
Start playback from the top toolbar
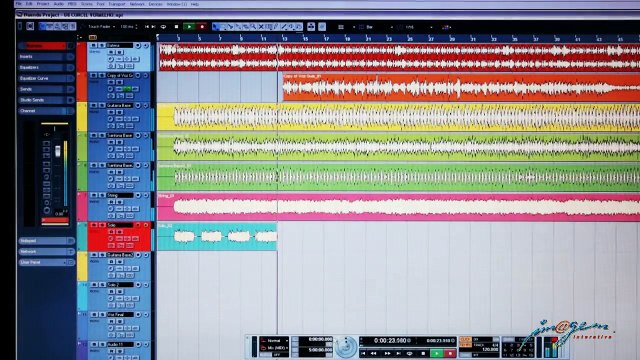coord(189,27)
